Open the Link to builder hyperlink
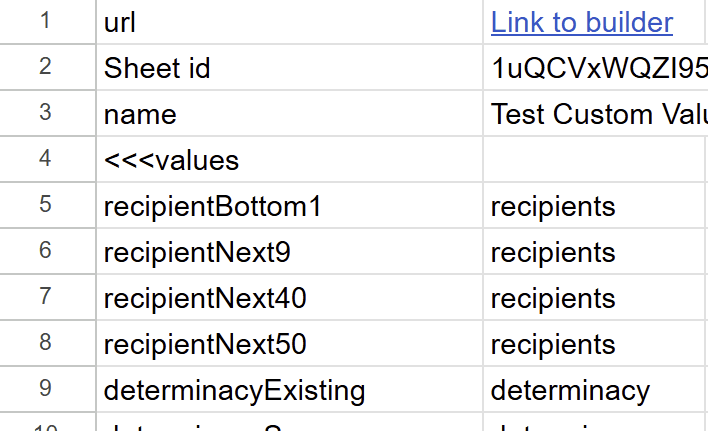708x431 pixels. point(582,23)
